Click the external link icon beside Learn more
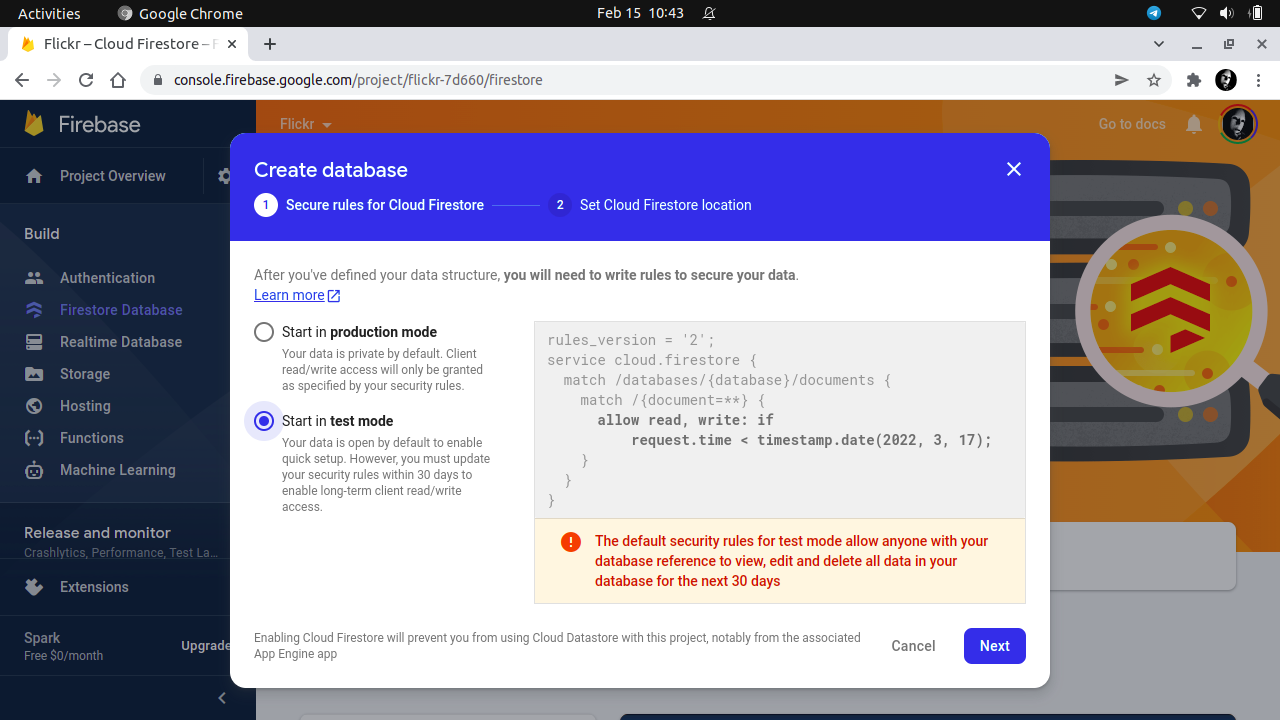Image resolution: width=1280 pixels, height=720 pixels. tap(334, 296)
